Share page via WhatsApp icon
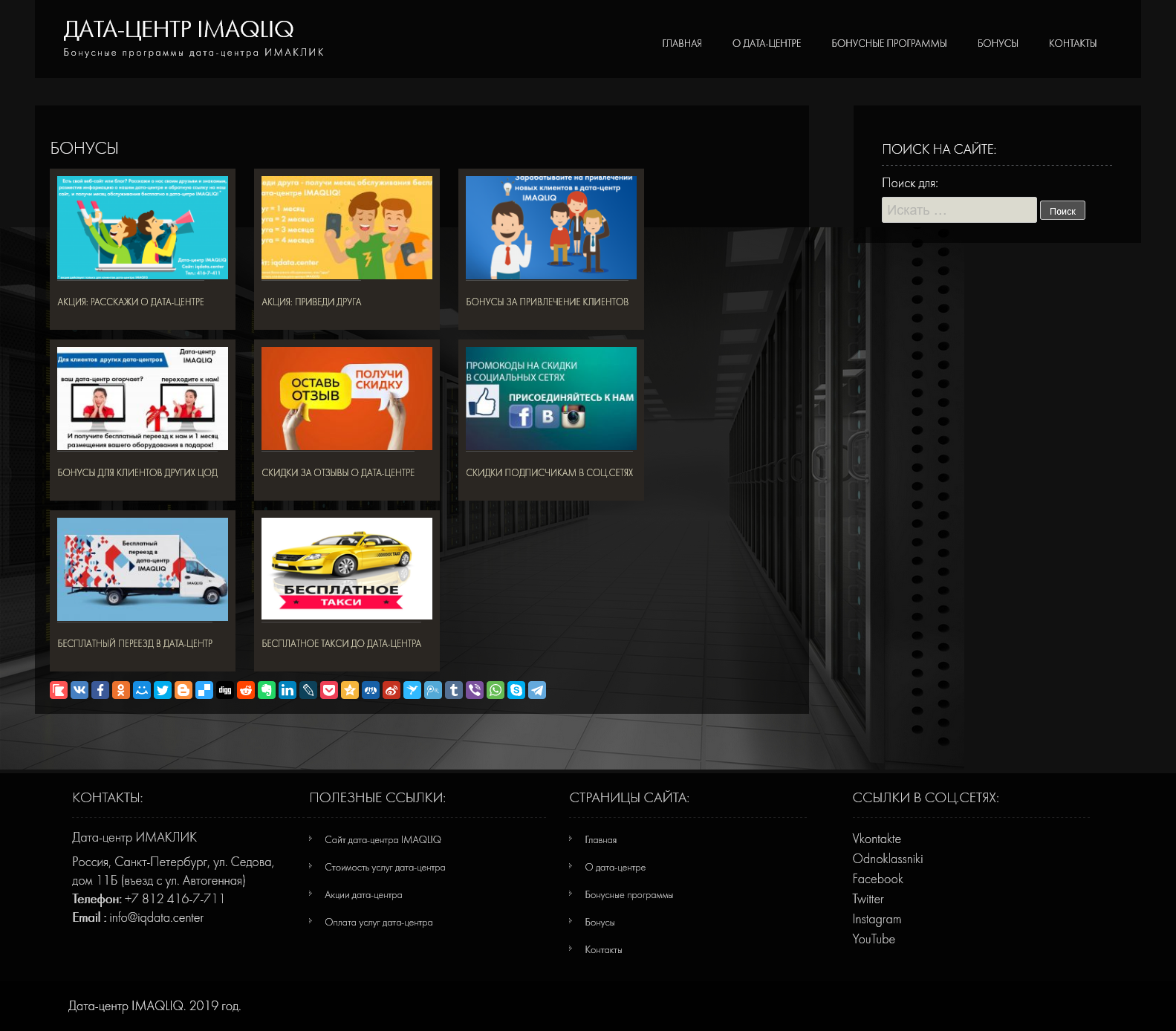1176x1031 pixels. pyautogui.click(x=496, y=690)
